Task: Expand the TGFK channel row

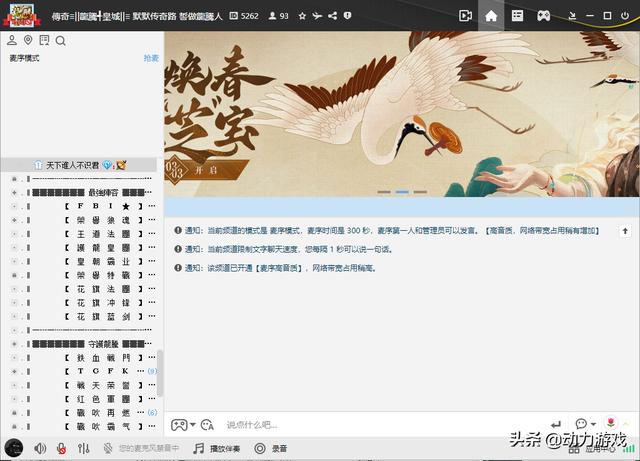Action: [15, 371]
